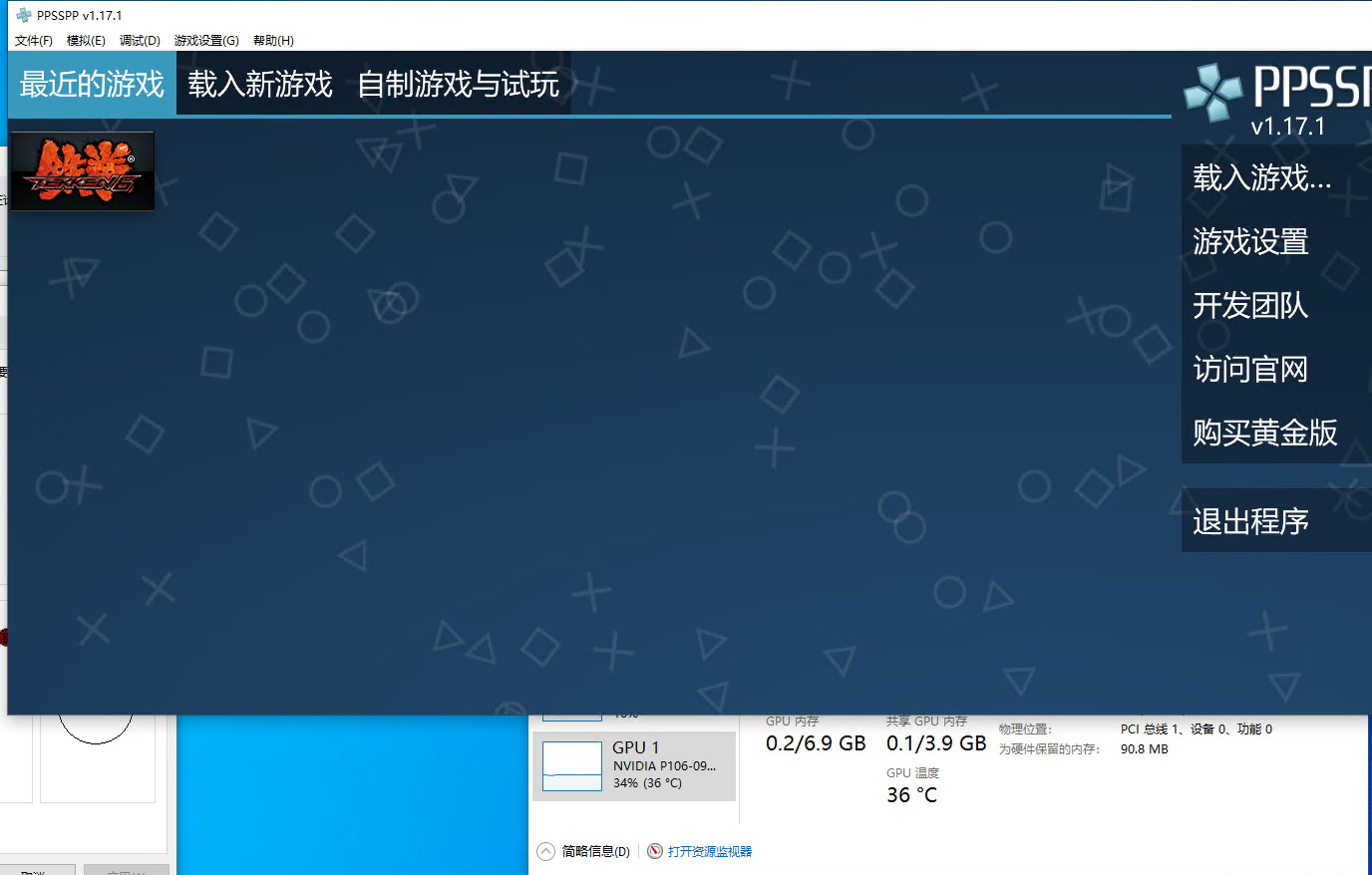Image resolution: width=1372 pixels, height=875 pixels.
Task: Open 打开资源监视器 link in Task Manager
Action: (710, 851)
